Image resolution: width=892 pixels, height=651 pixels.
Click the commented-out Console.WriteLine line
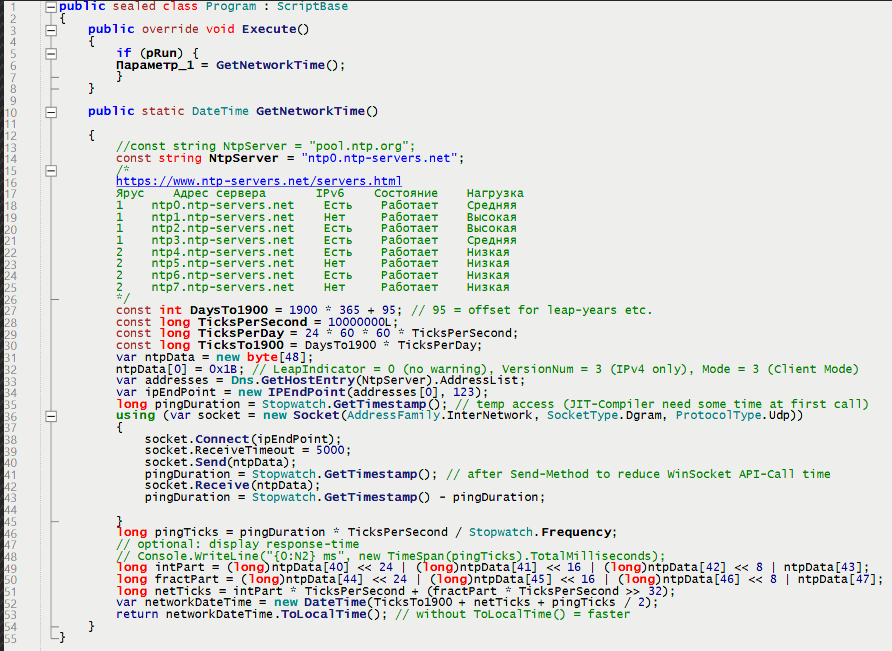tap(390, 556)
